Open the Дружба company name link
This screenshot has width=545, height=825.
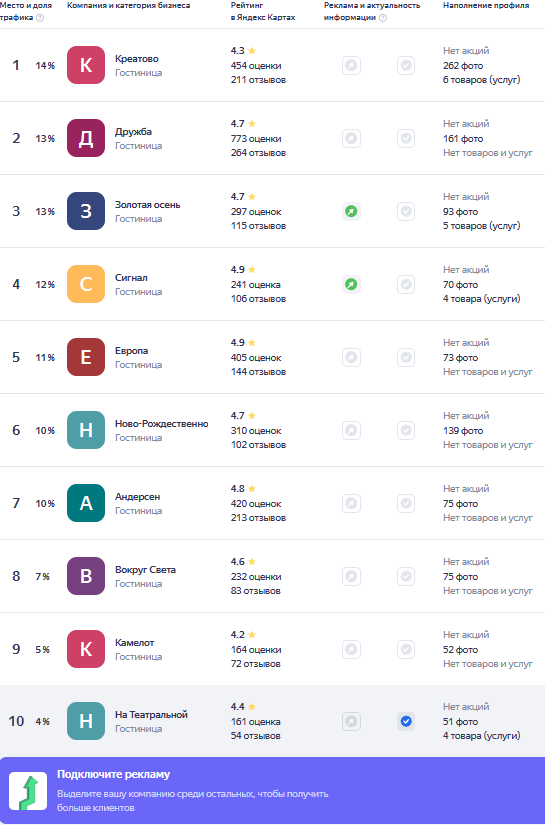pyautogui.click(x=134, y=132)
